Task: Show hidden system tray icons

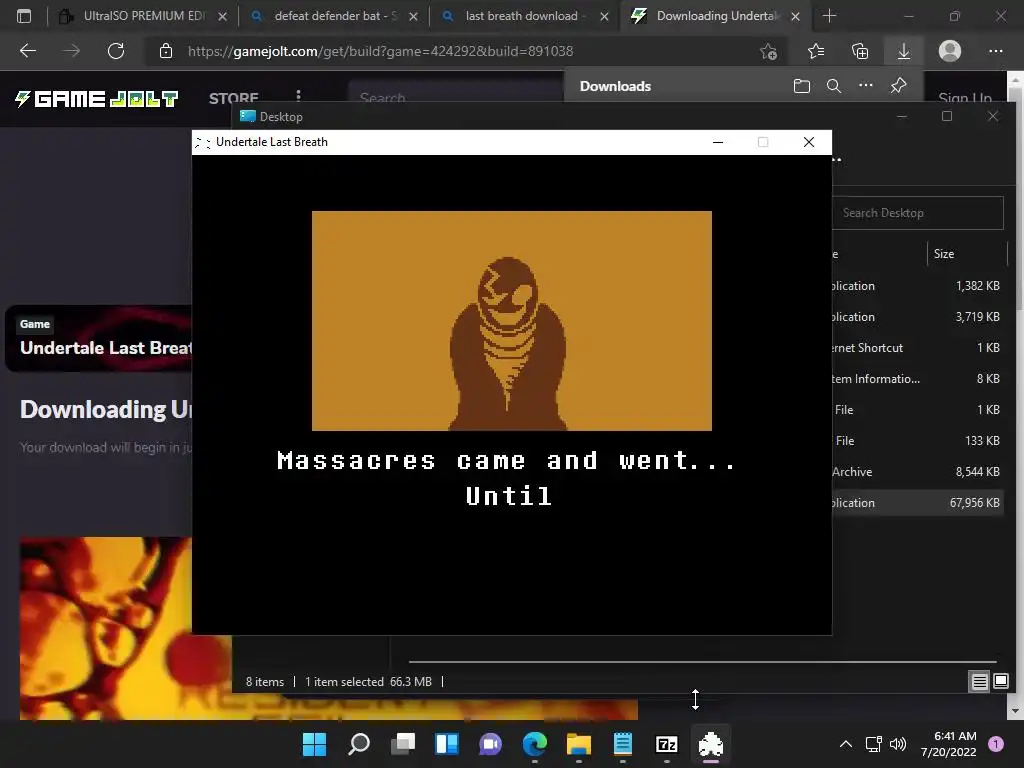Action: (x=846, y=744)
